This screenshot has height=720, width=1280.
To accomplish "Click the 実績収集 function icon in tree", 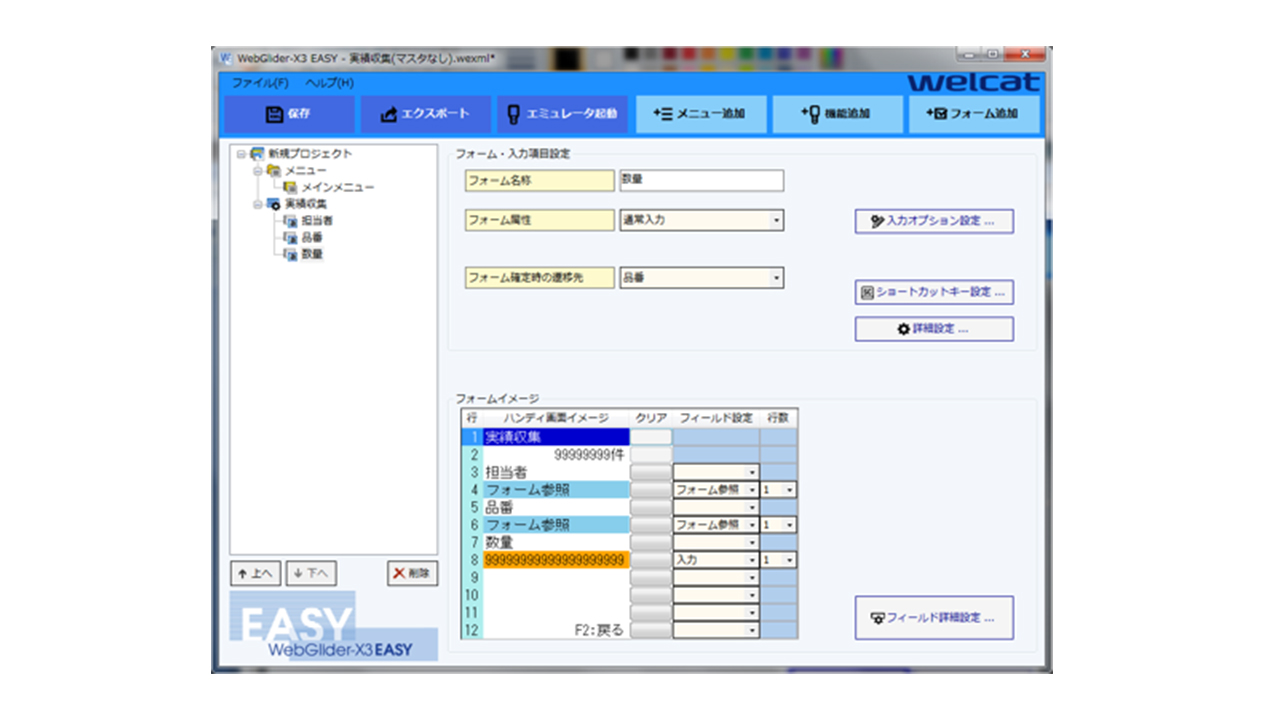I will 273,204.
